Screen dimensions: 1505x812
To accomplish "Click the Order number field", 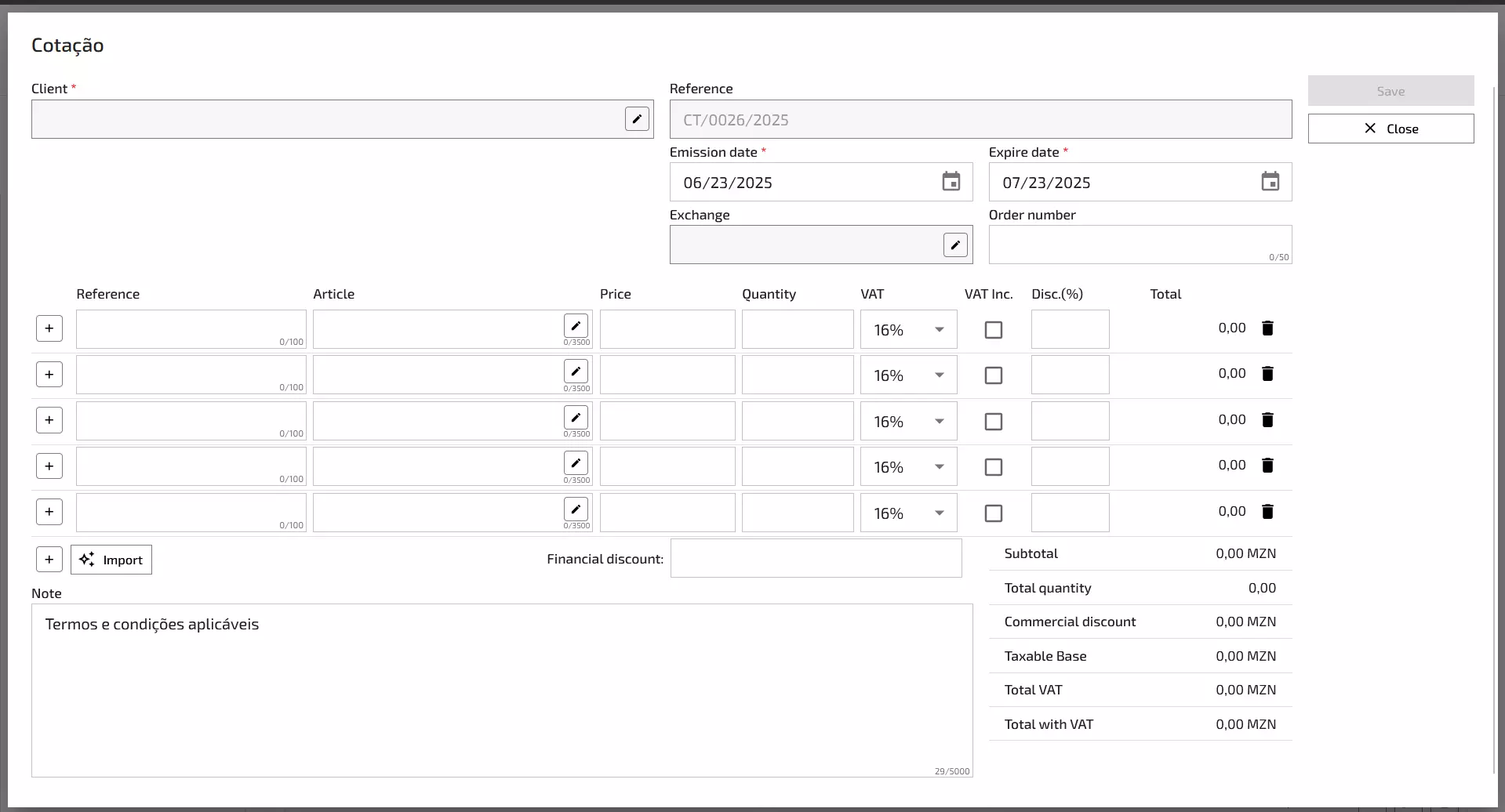I will 1140,245.
